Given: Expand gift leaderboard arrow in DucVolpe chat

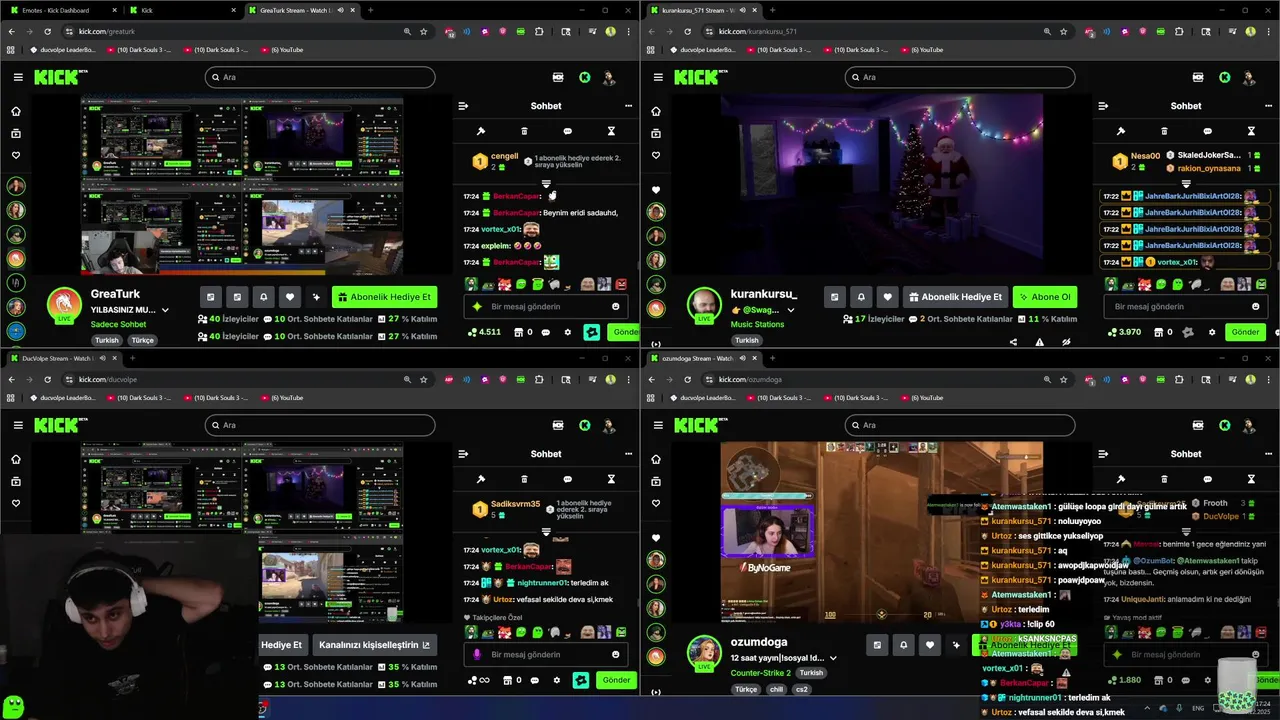Looking at the screenshot, I should point(546,532).
